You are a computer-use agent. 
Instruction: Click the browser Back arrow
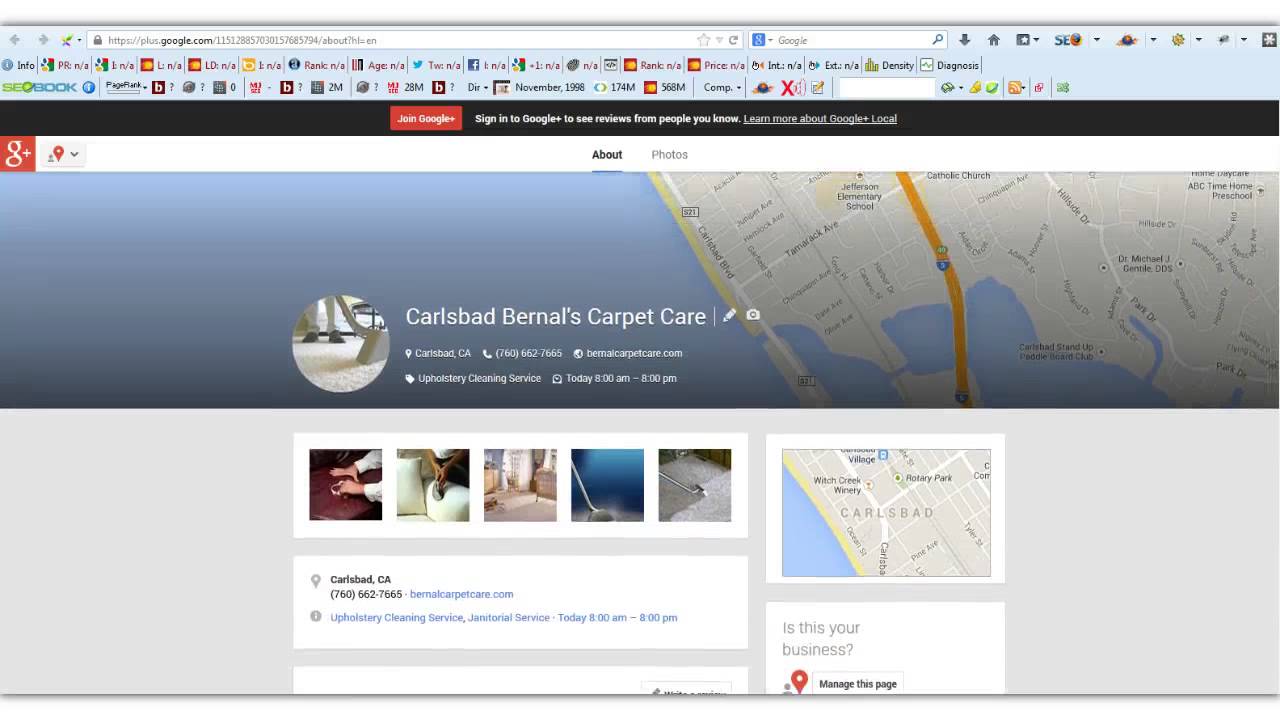(14, 40)
